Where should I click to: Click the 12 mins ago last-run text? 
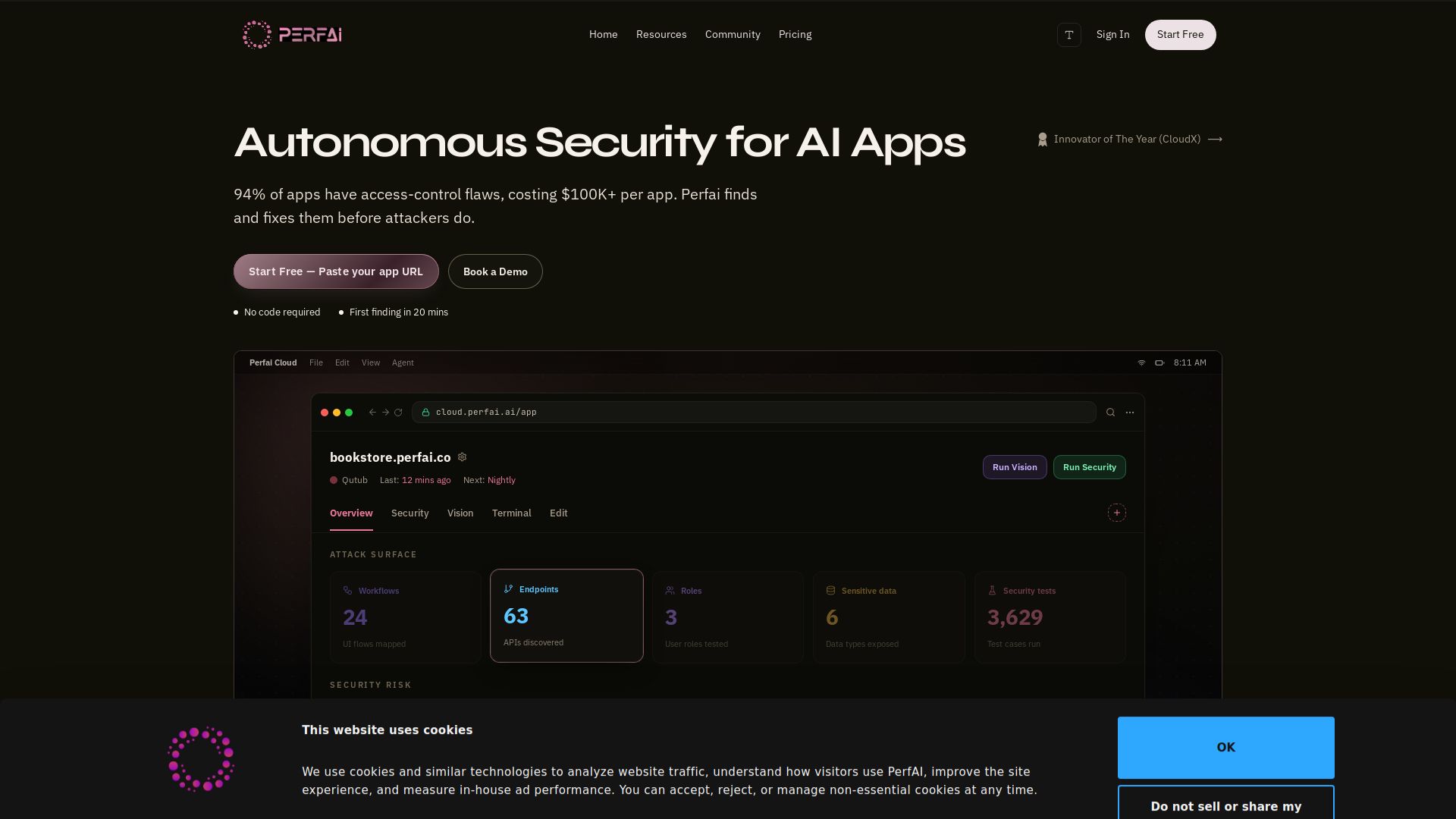426,480
